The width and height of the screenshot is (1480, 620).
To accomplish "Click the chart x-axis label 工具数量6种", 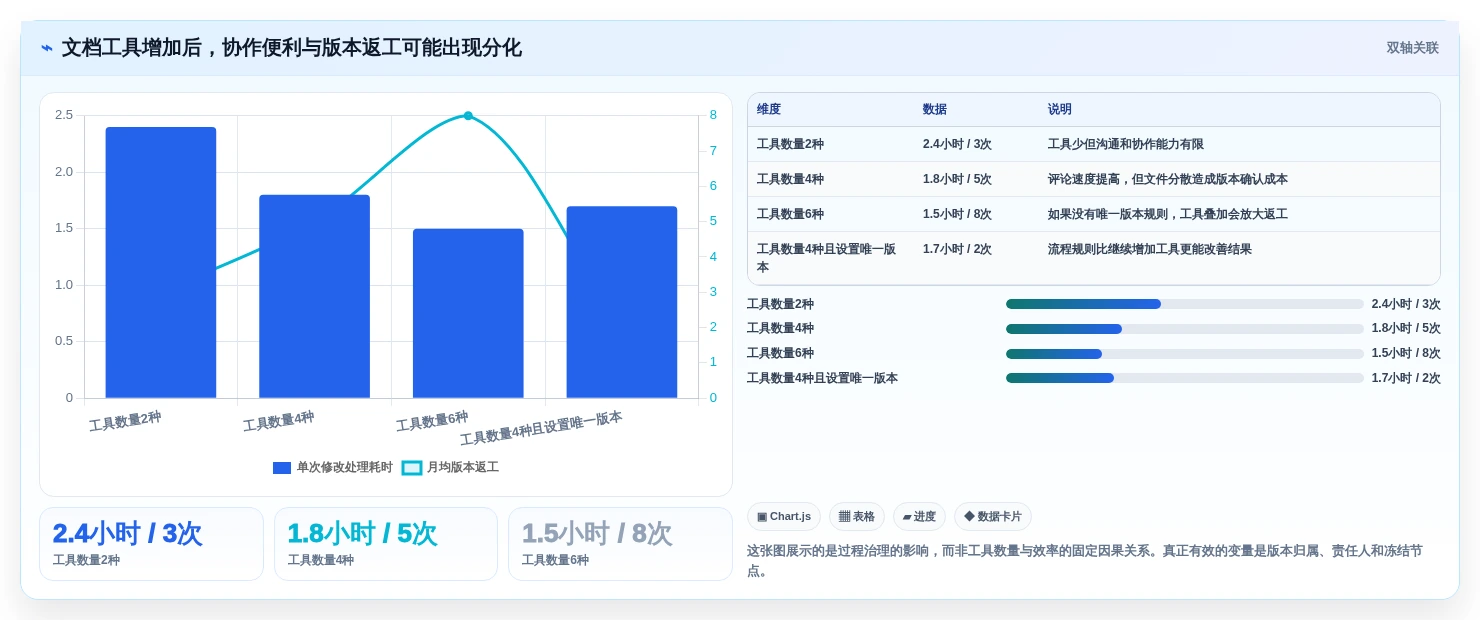I will [x=432, y=421].
